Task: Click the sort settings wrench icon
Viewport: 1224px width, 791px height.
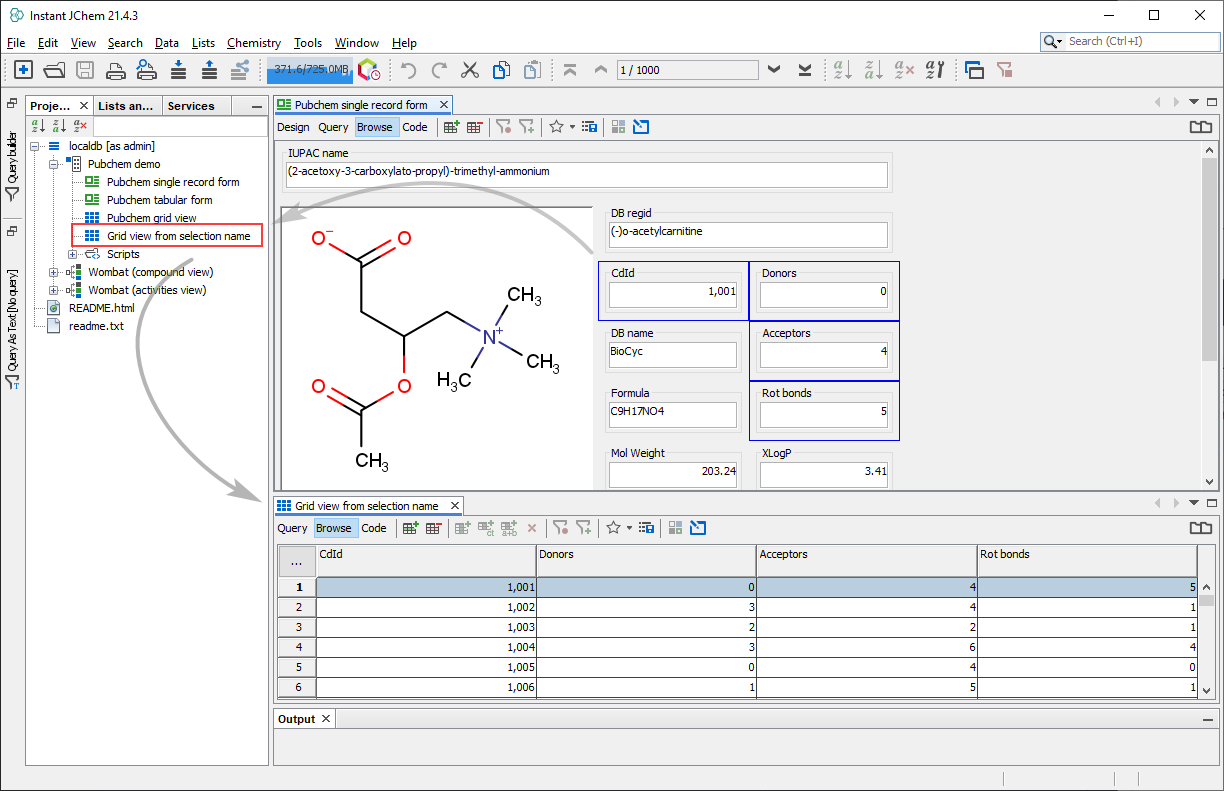Action: point(935,70)
